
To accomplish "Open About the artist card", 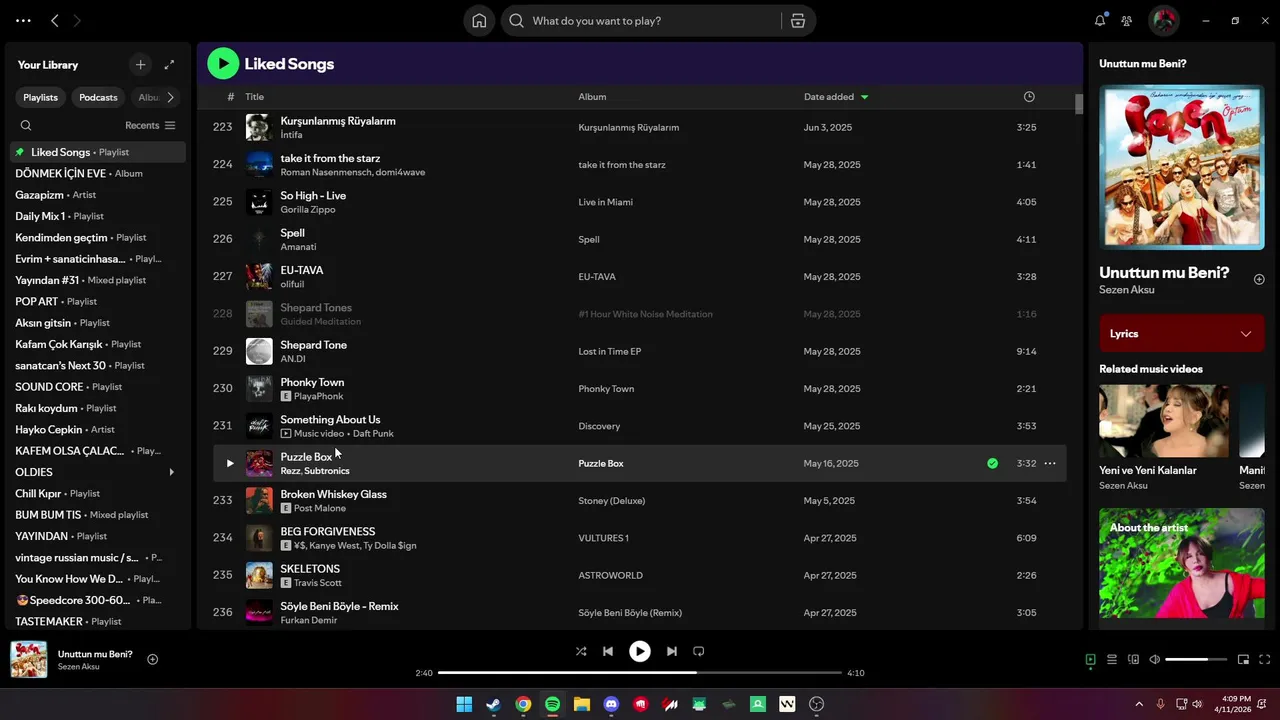I will point(1181,563).
